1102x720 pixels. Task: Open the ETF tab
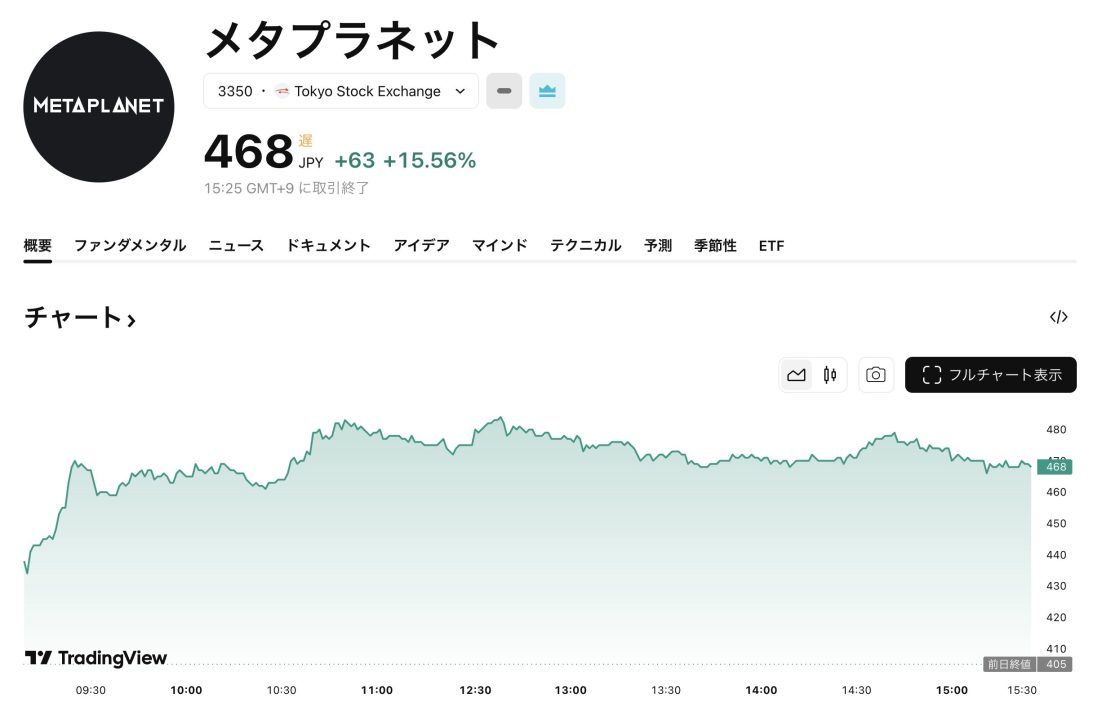(771, 245)
